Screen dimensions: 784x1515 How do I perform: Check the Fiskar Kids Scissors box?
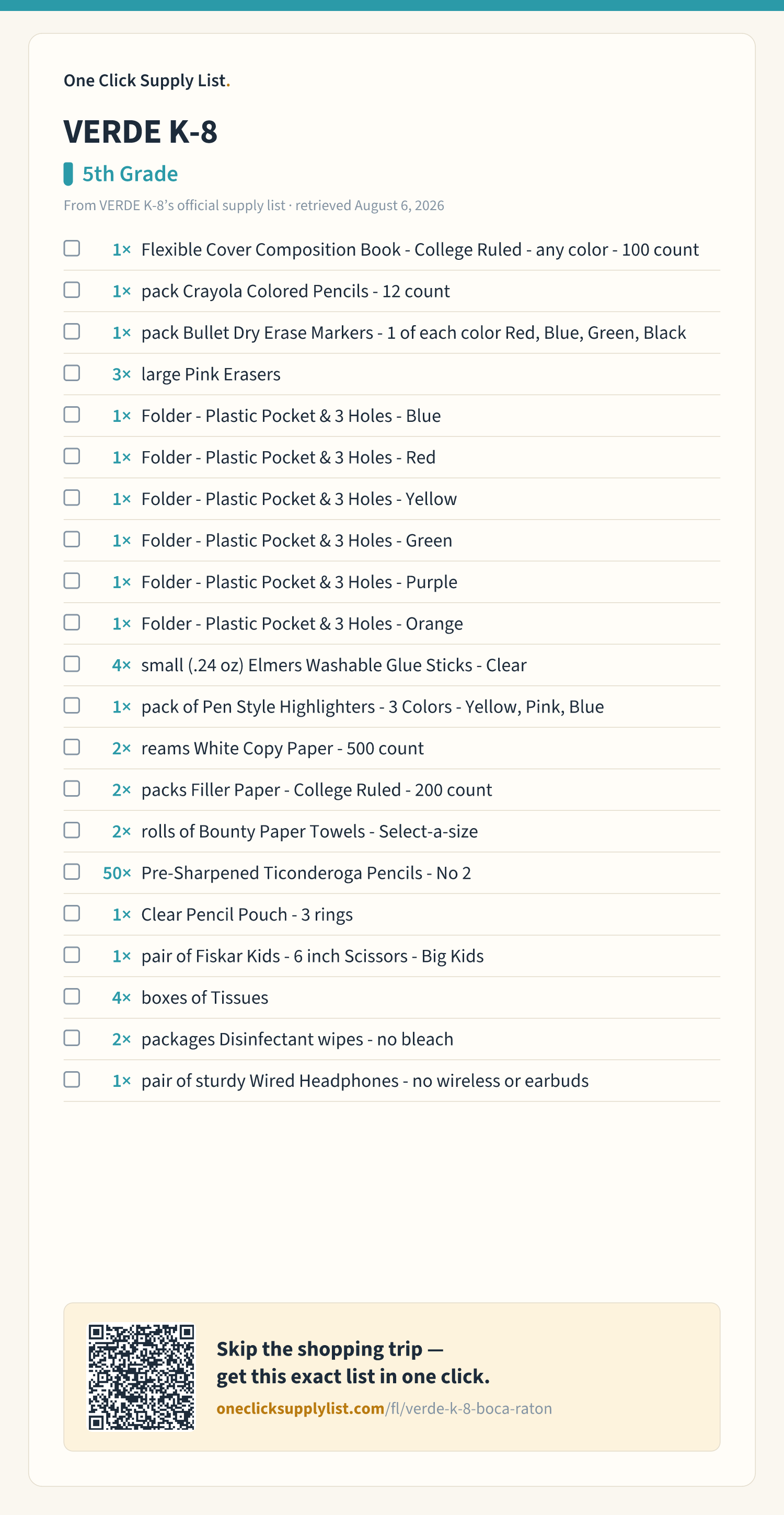(72, 955)
